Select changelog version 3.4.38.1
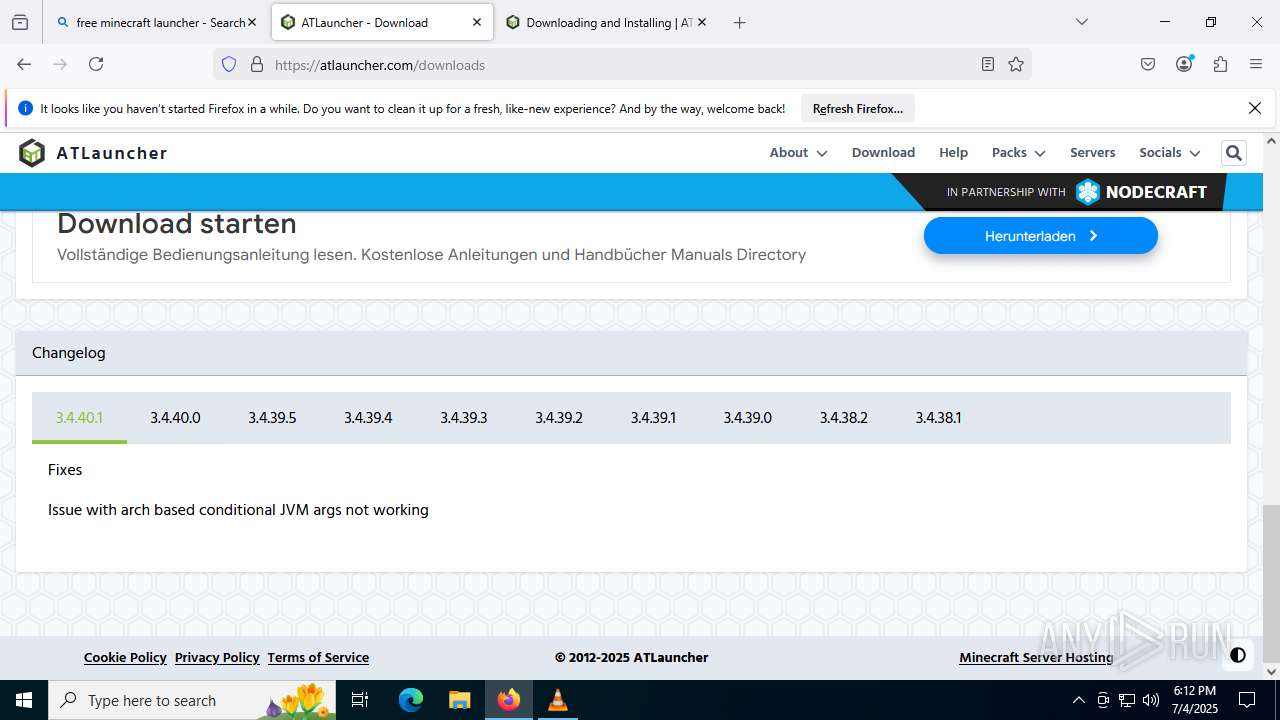The height and width of the screenshot is (720, 1280). (938, 417)
